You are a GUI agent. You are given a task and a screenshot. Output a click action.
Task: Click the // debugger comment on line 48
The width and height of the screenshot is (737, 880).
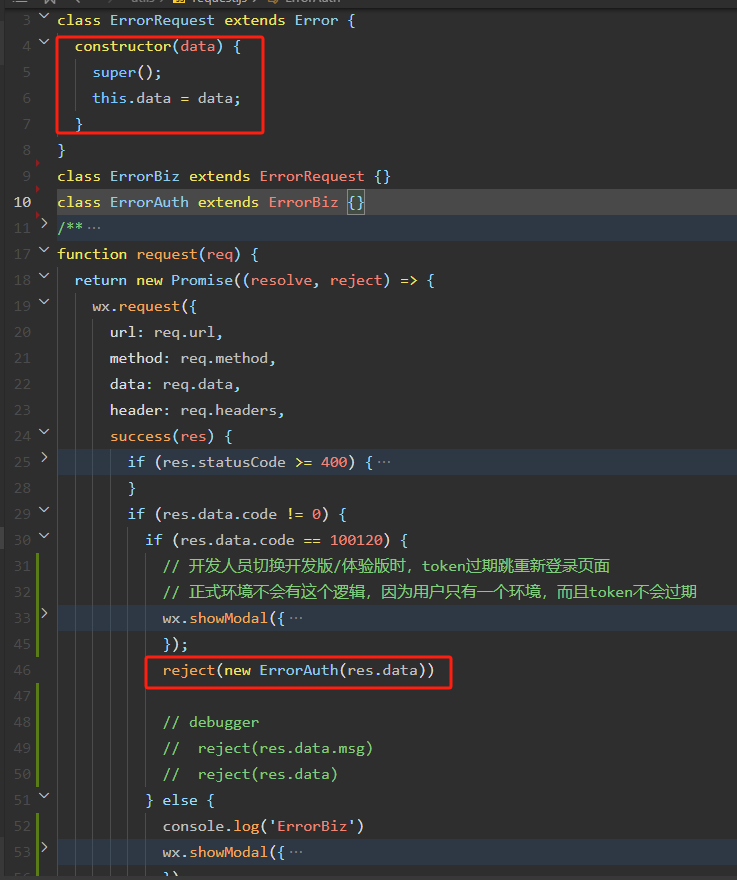tap(210, 722)
